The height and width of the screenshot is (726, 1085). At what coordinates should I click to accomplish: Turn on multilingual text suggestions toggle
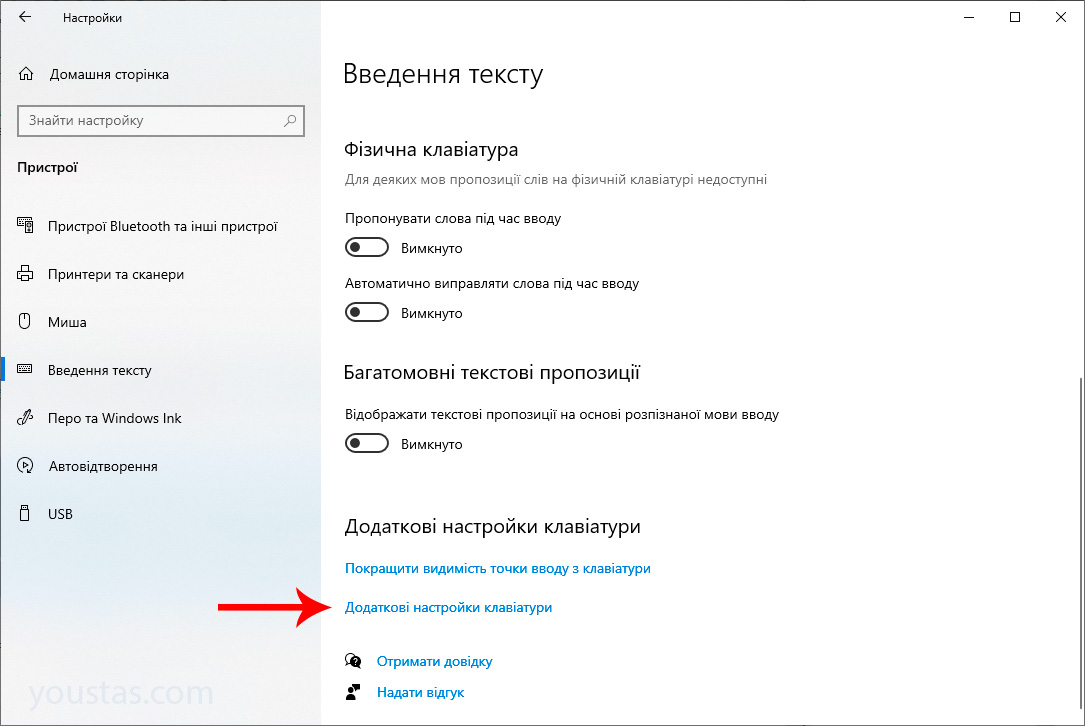tap(367, 443)
